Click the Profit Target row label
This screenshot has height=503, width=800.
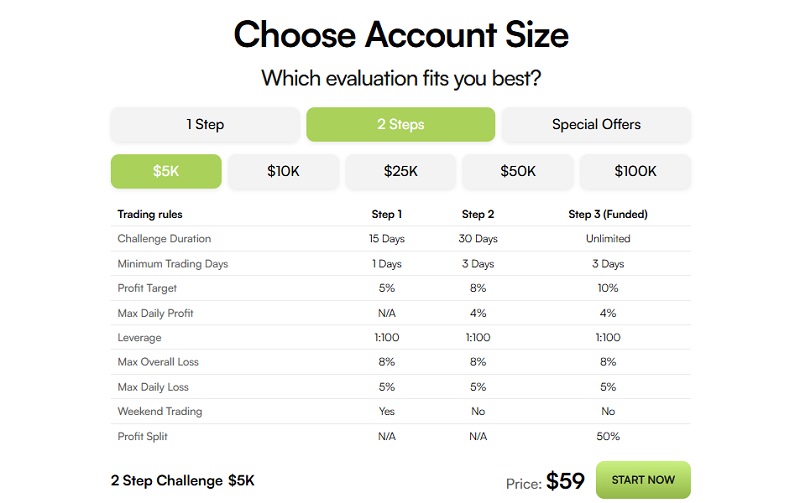click(149, 288)
